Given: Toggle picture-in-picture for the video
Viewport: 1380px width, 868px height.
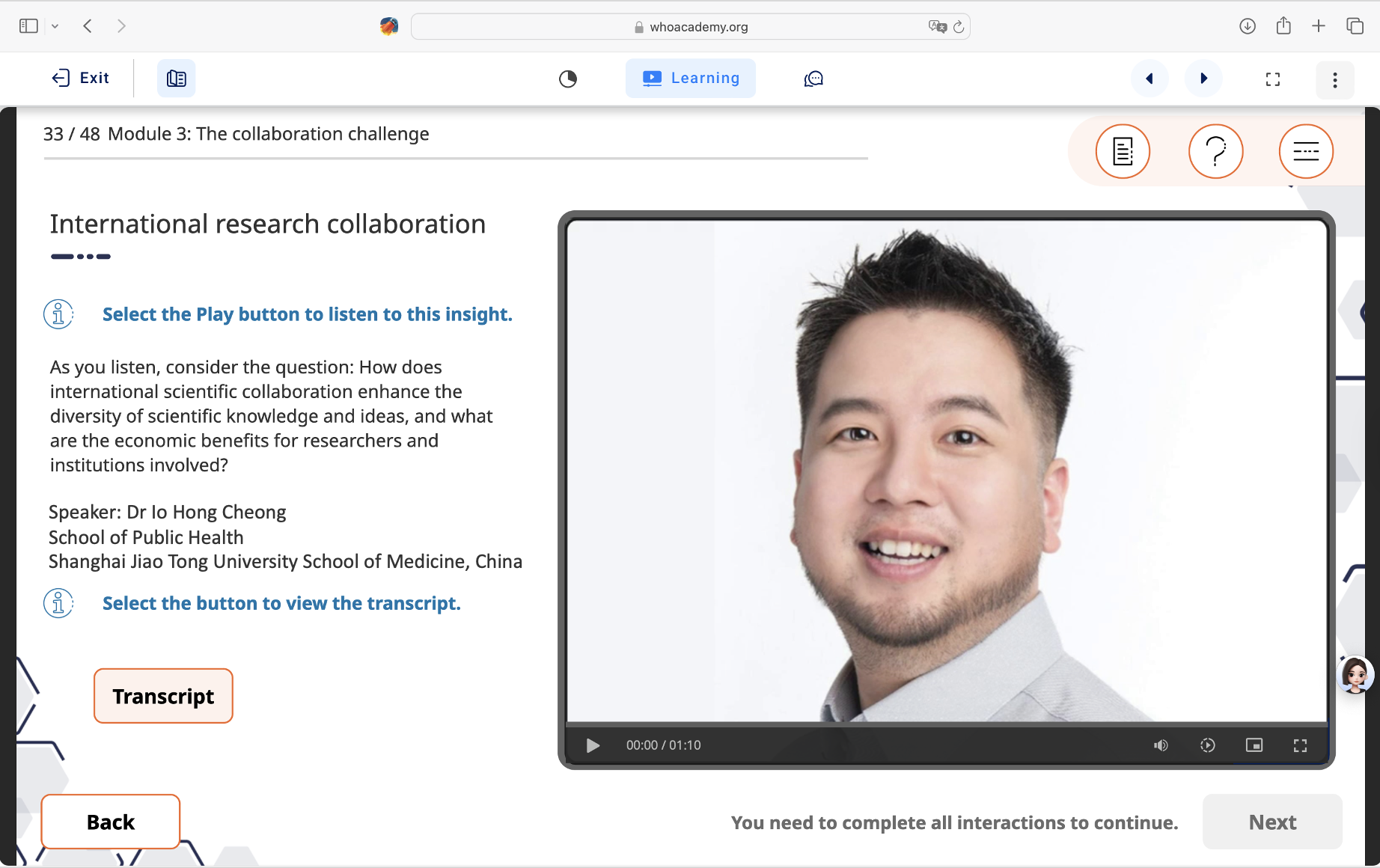Looking at the screenshot, I should coord(1254,745).
